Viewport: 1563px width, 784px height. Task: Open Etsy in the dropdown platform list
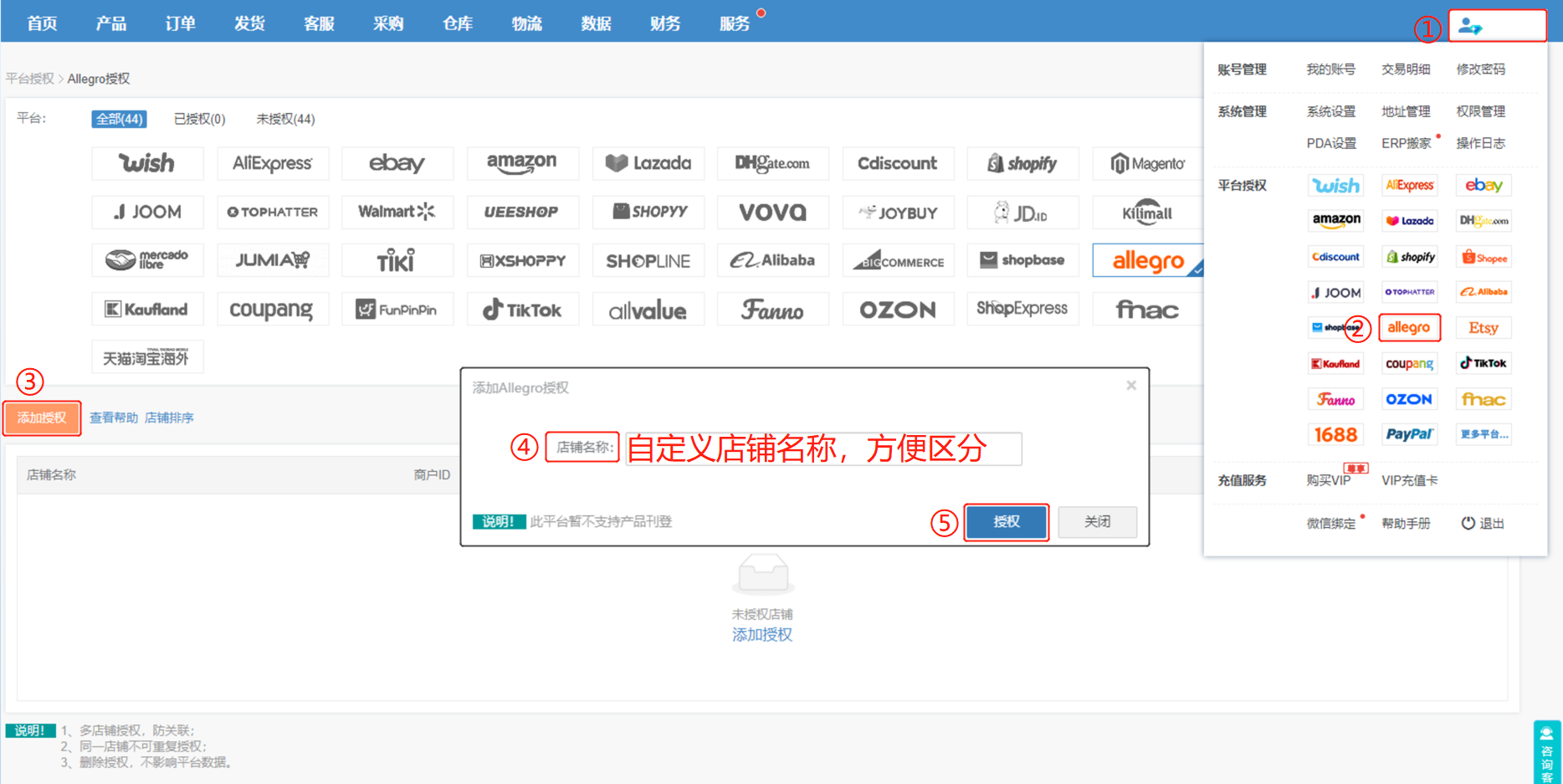(x=1484, y=327)
